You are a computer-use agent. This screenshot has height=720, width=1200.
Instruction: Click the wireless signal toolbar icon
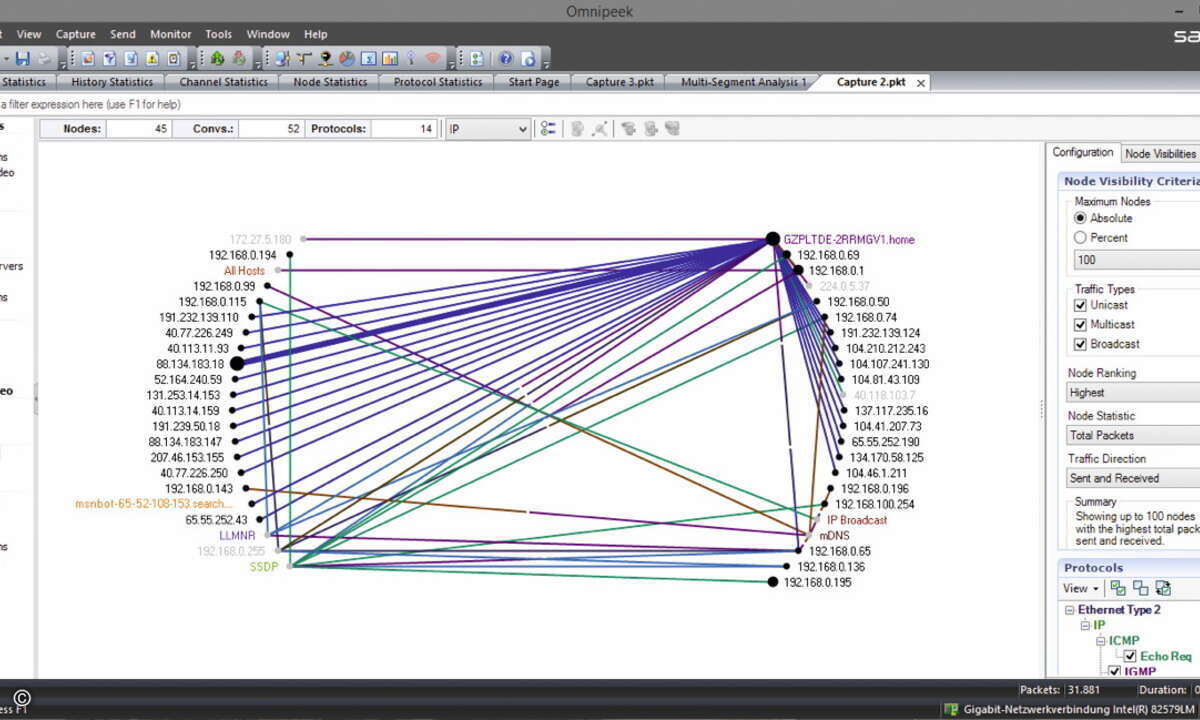(x=433, y=59)
